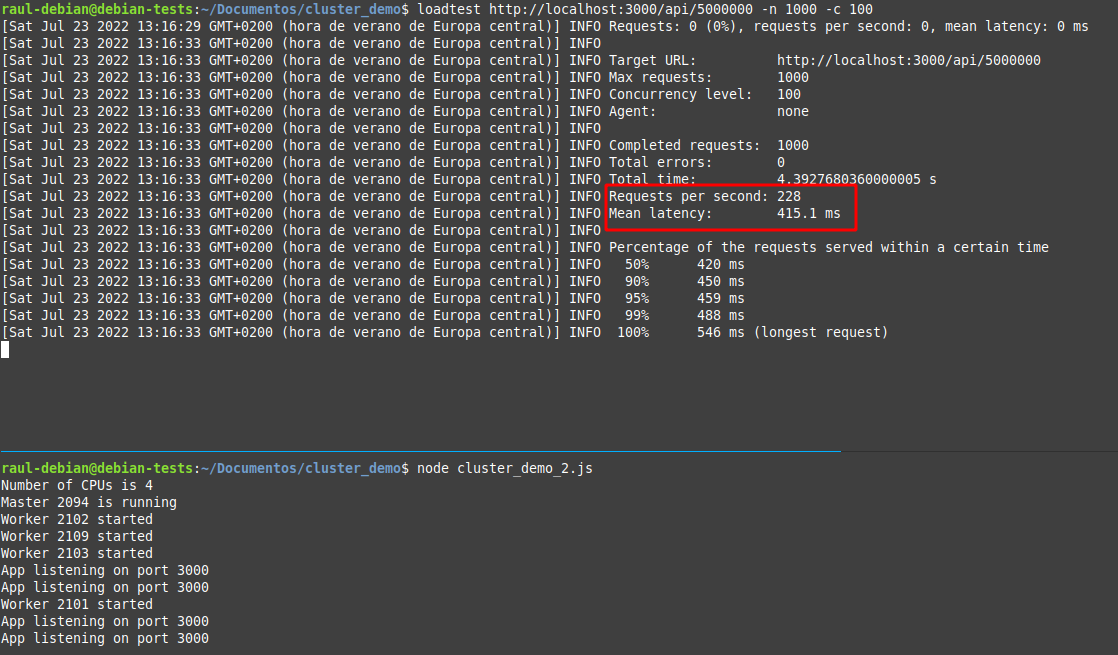Viewport: 1118px width, 655px height.
Task: Click the Total errors 0 line
Action: pyautogui.click(x=696, y=162)
